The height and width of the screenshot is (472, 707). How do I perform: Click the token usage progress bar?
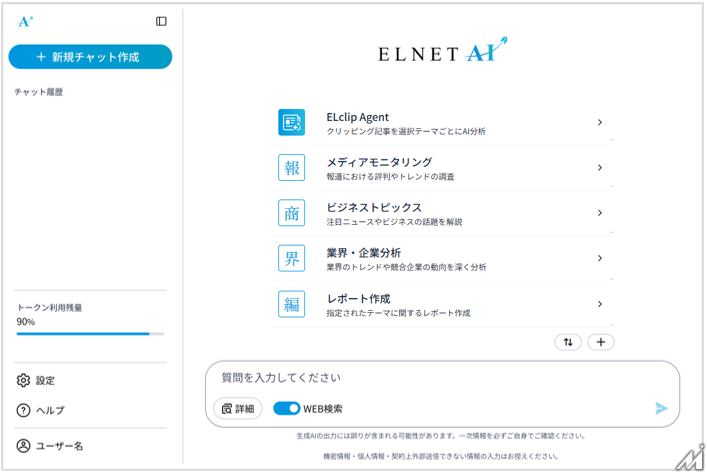[90, 334]
